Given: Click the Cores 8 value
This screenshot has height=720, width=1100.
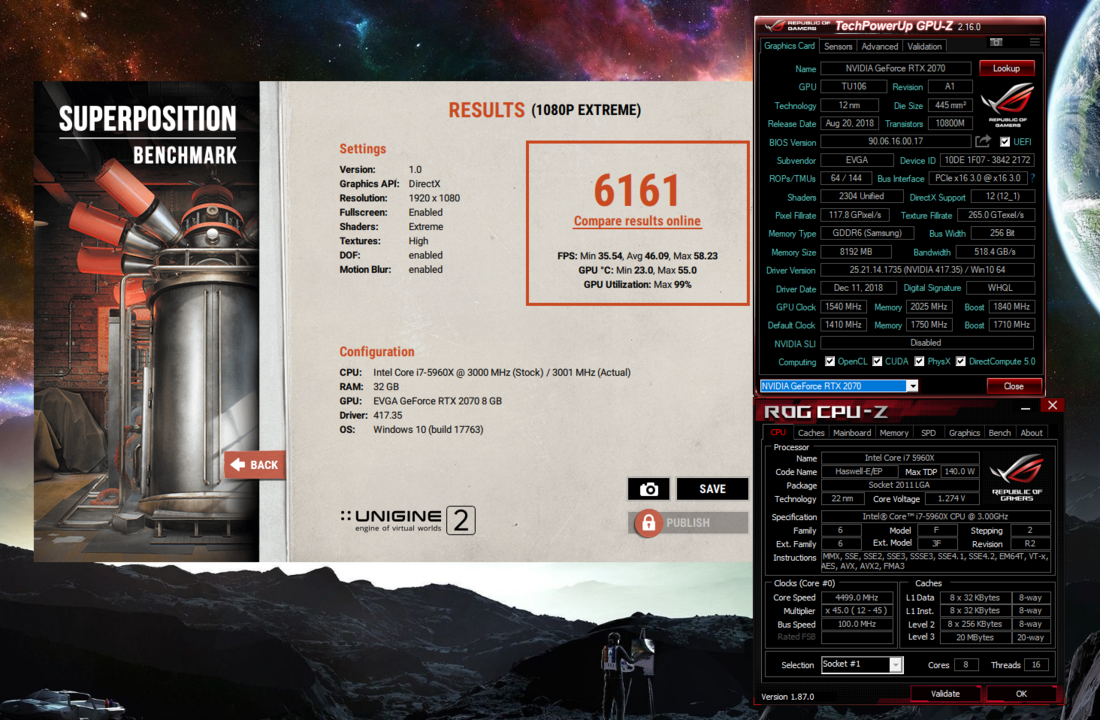Looking at the screenshot, I should [966, 665].
